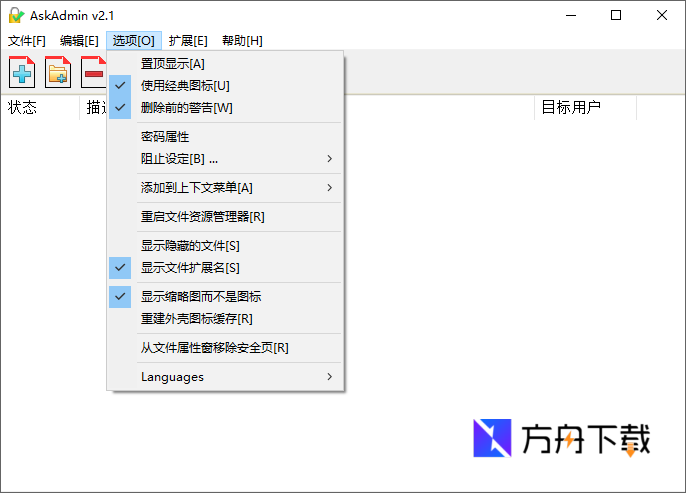Open the 帮助[H] menu
This screenshot has height=493, width=686.
click(x=242, y=41)
